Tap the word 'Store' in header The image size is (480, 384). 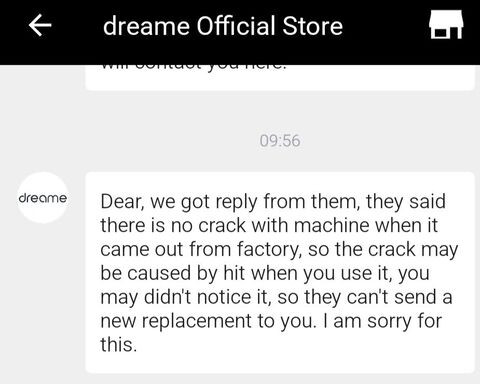[x=313, y=26]
